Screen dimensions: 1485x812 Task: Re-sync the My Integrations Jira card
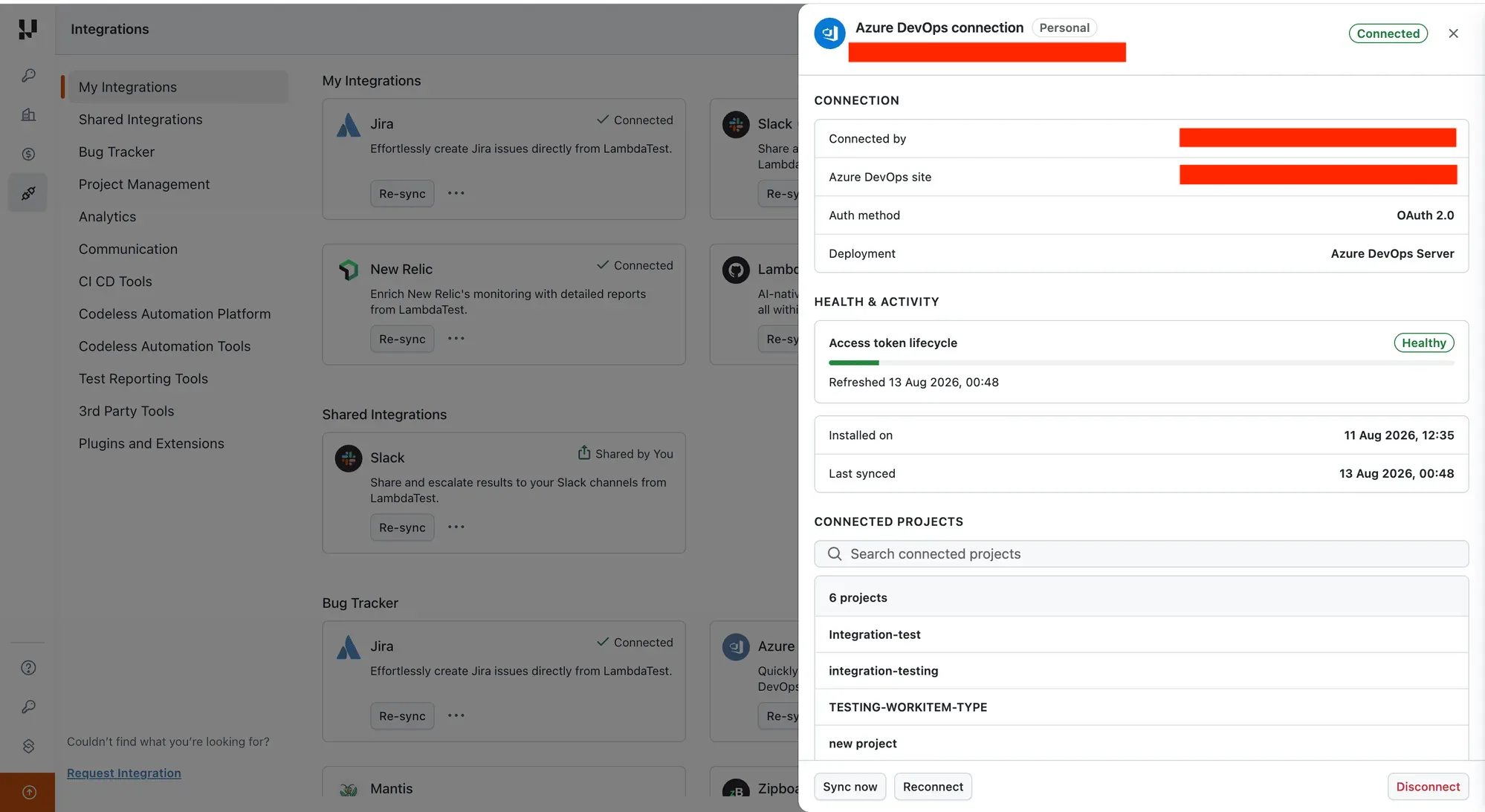point(402,194)
